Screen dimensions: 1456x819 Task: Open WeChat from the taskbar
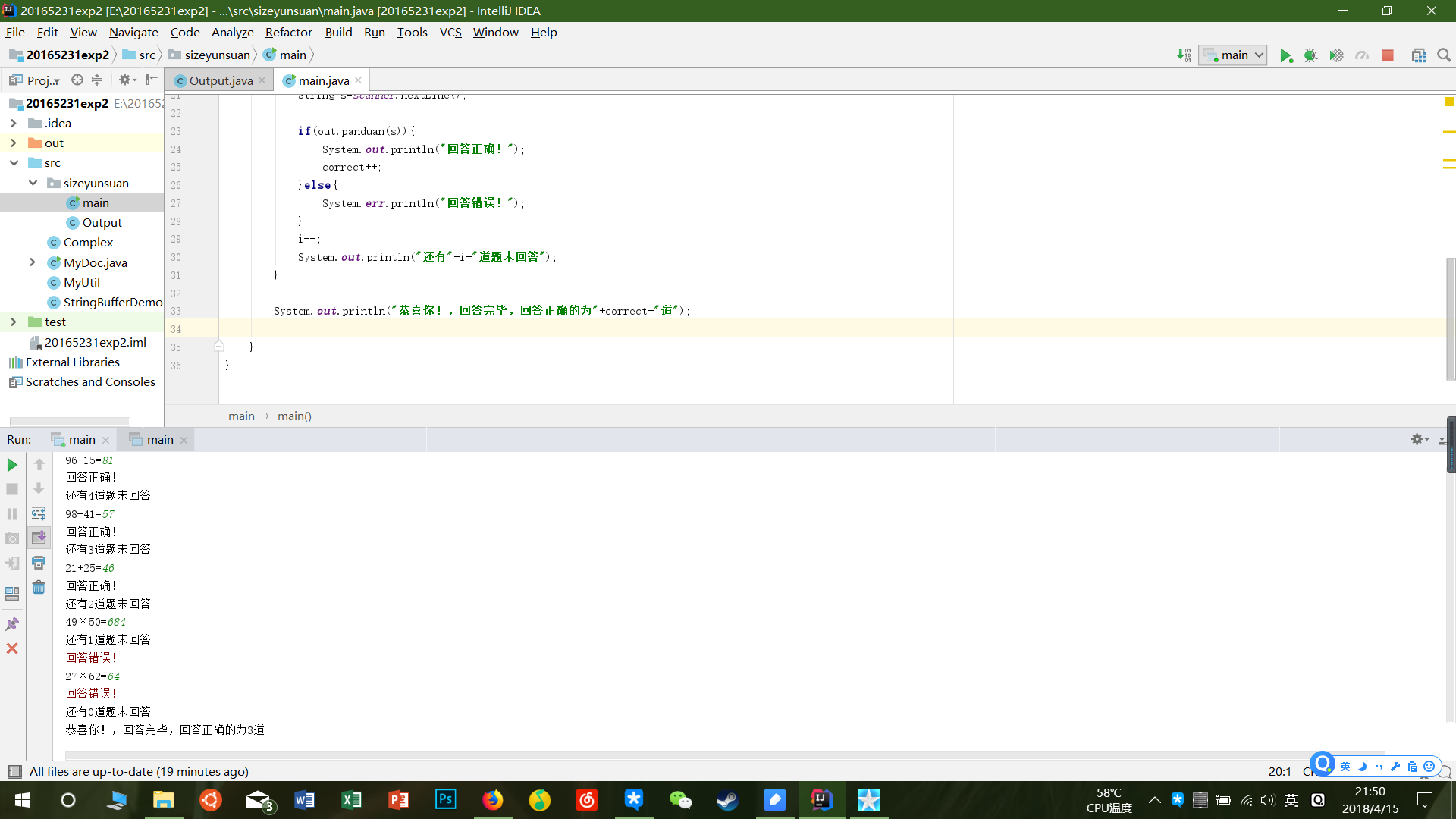pos(680,800)
